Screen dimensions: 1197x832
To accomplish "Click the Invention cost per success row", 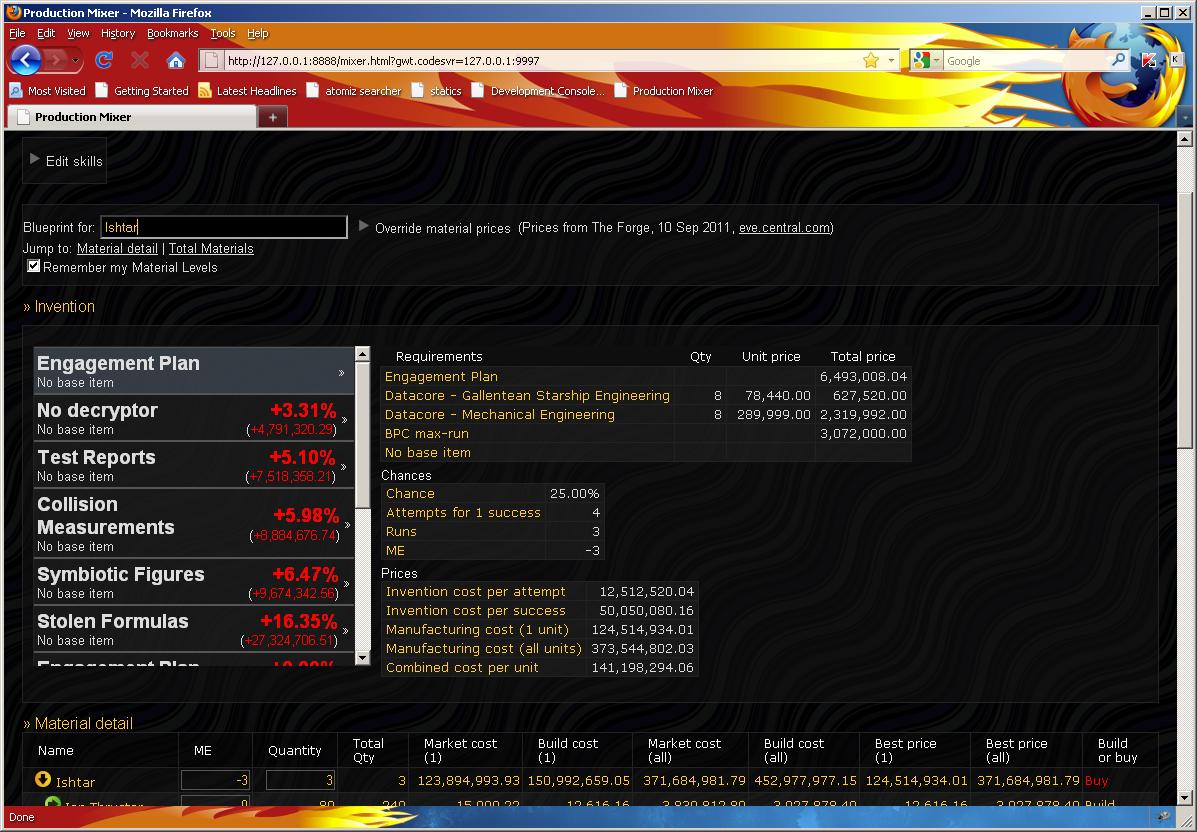I will coord(539,611).
